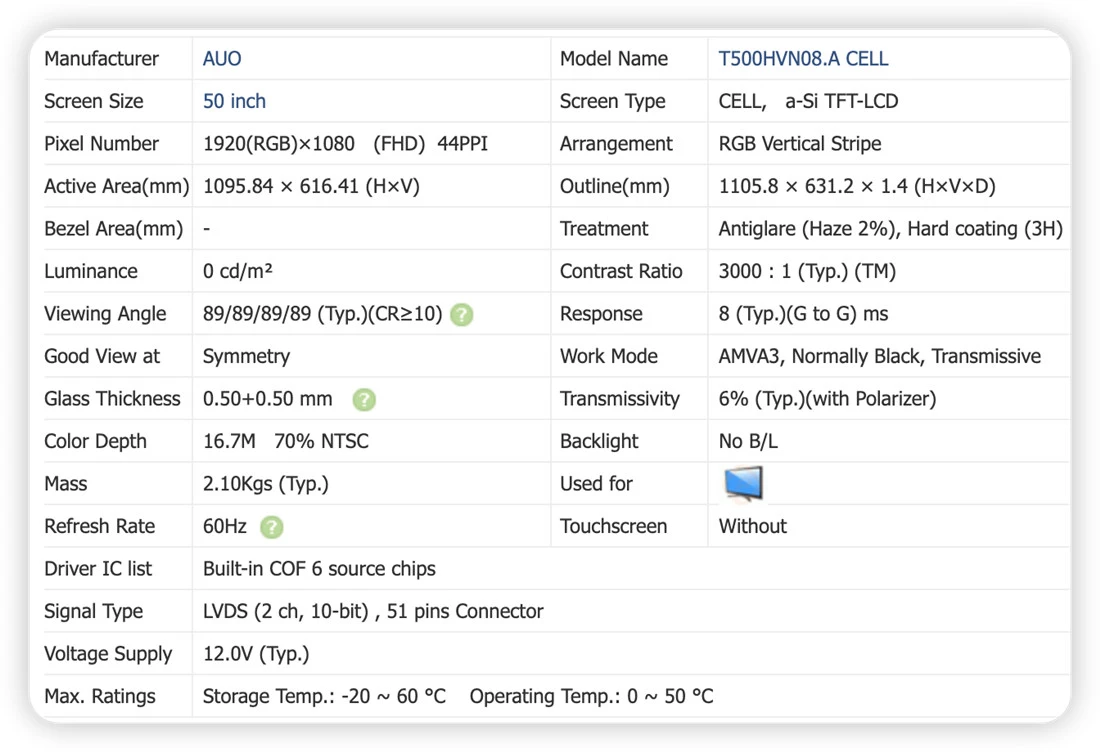Select the Voltage Supply value 12.0V (Typ.)
Viewport: 1100px width, 752px height.
coord(256,654)
